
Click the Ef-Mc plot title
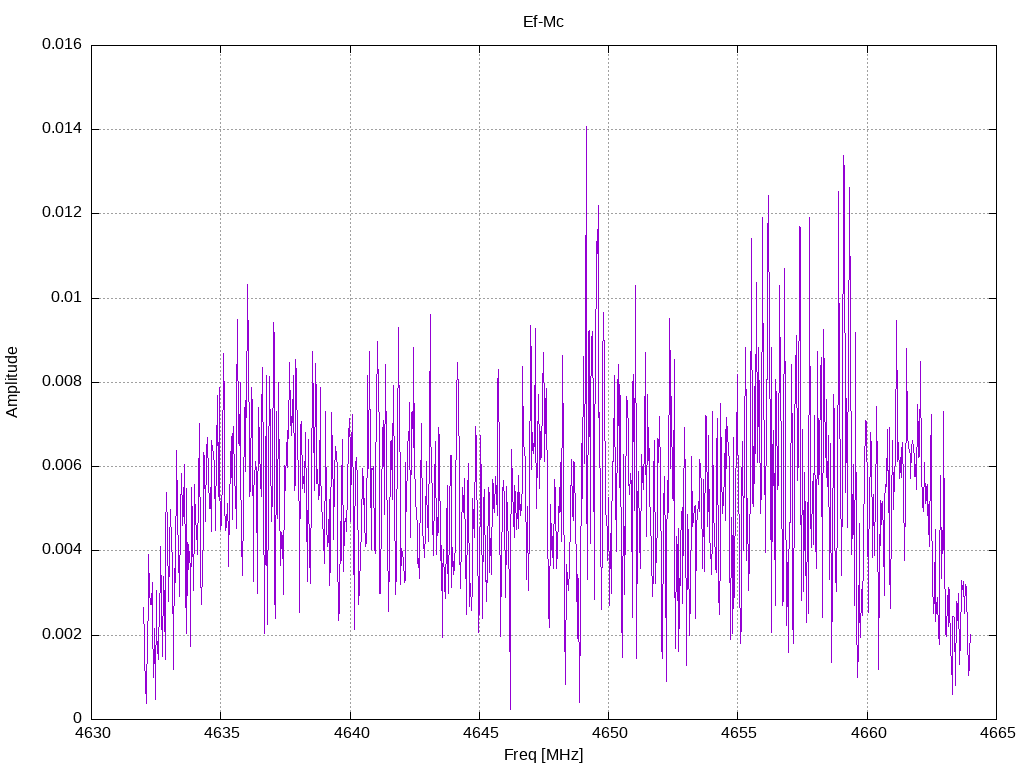tap(543, 22)
